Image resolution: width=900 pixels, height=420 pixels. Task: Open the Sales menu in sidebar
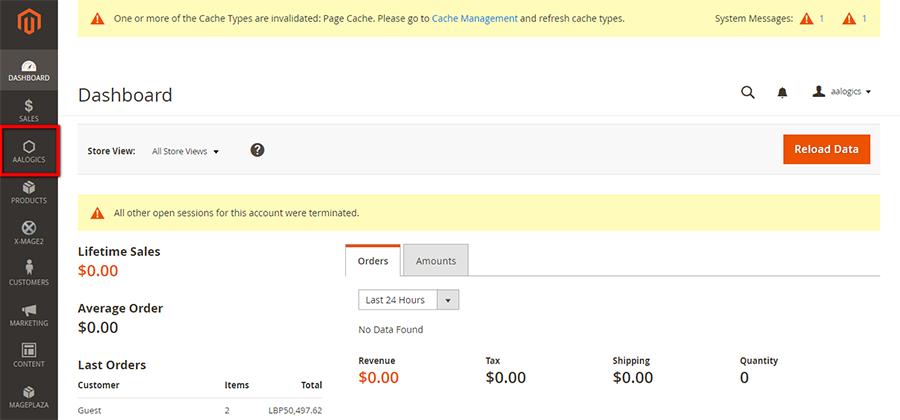(x=29, y=111)
